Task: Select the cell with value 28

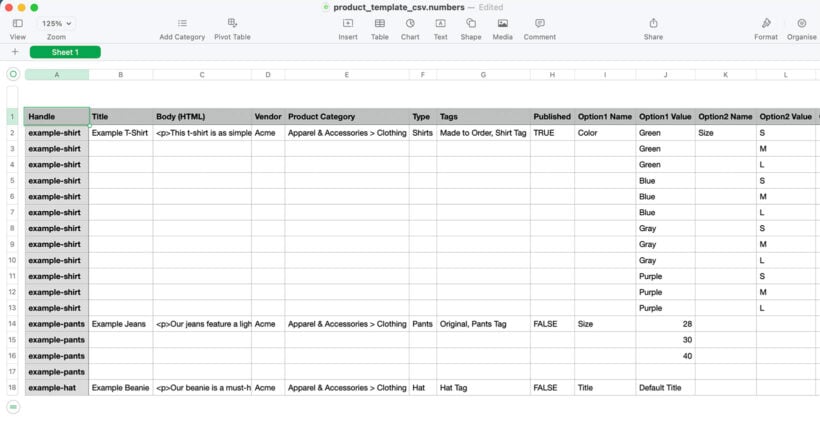Action: point(665,324)
